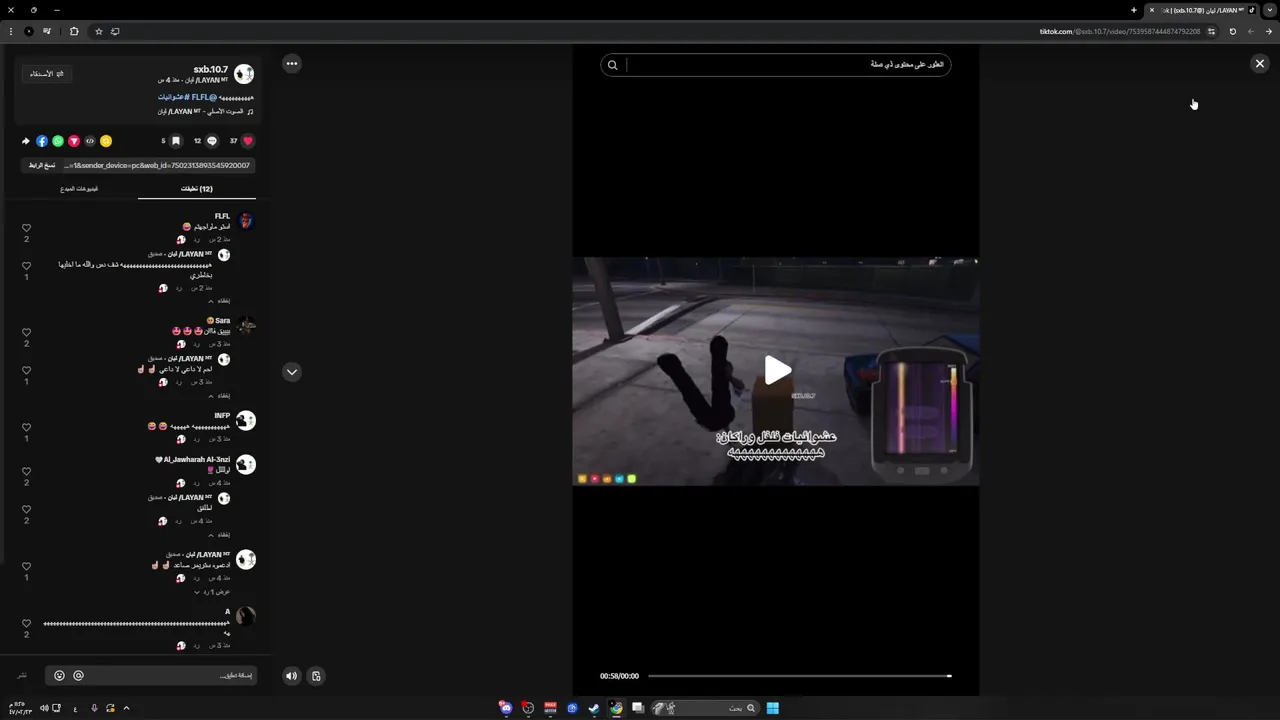Open Steam from the taskbar
The width and height of the screenshot is (1280, 720).
click(x=594, y=708)
